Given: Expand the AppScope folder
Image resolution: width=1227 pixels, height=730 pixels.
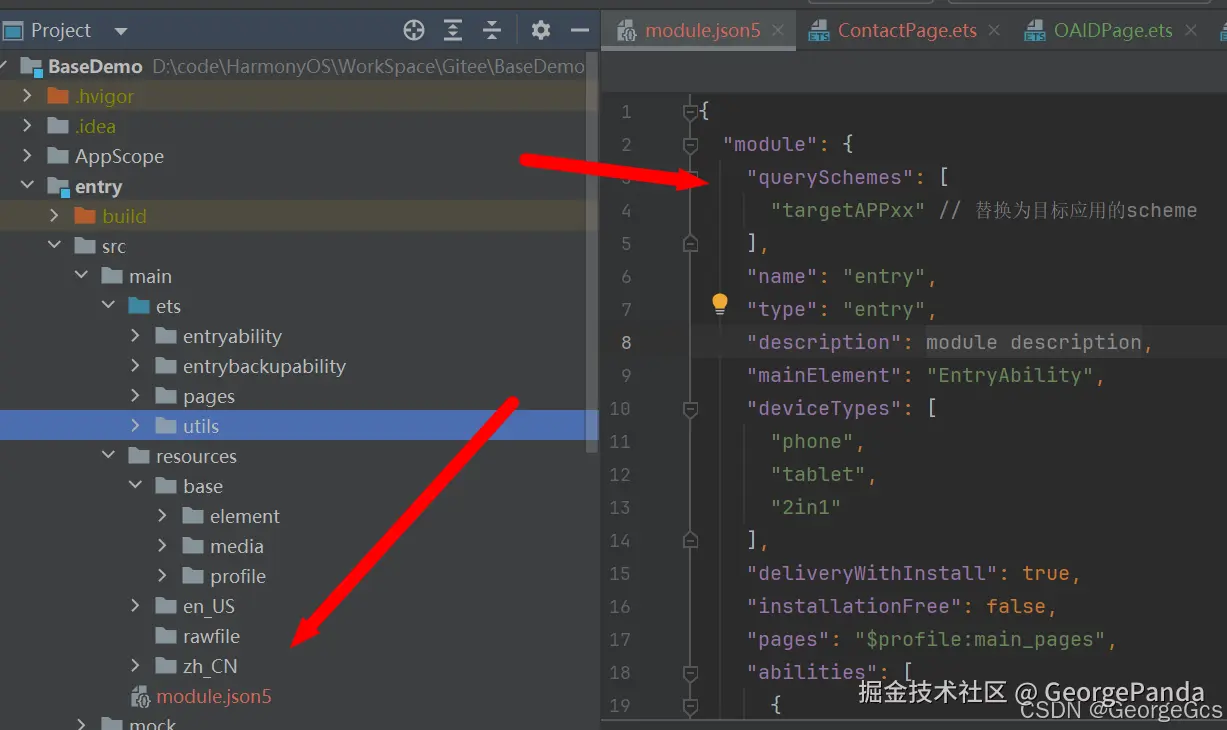Looking at the screenshot, I should [28, 156].
